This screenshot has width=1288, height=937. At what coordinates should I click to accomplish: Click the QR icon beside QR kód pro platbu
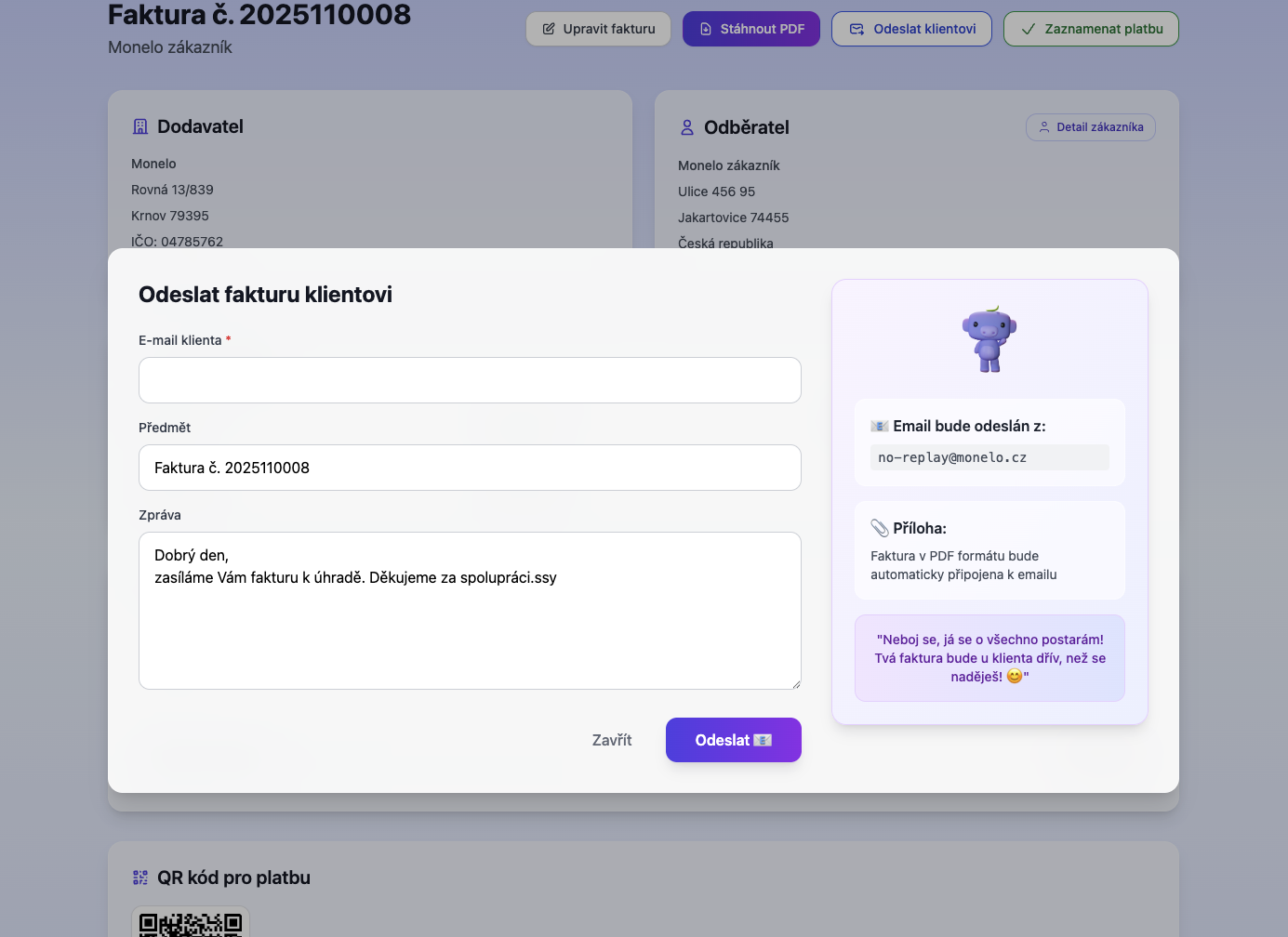[x=140, y=878]
